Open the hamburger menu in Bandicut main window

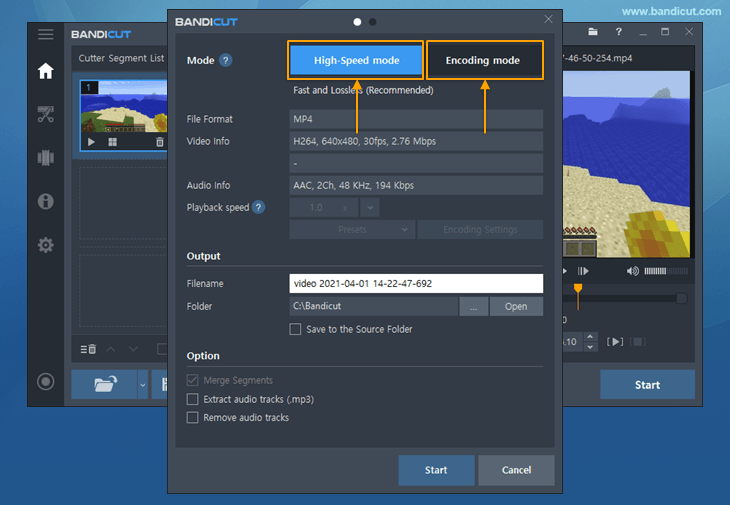point(46,34)
